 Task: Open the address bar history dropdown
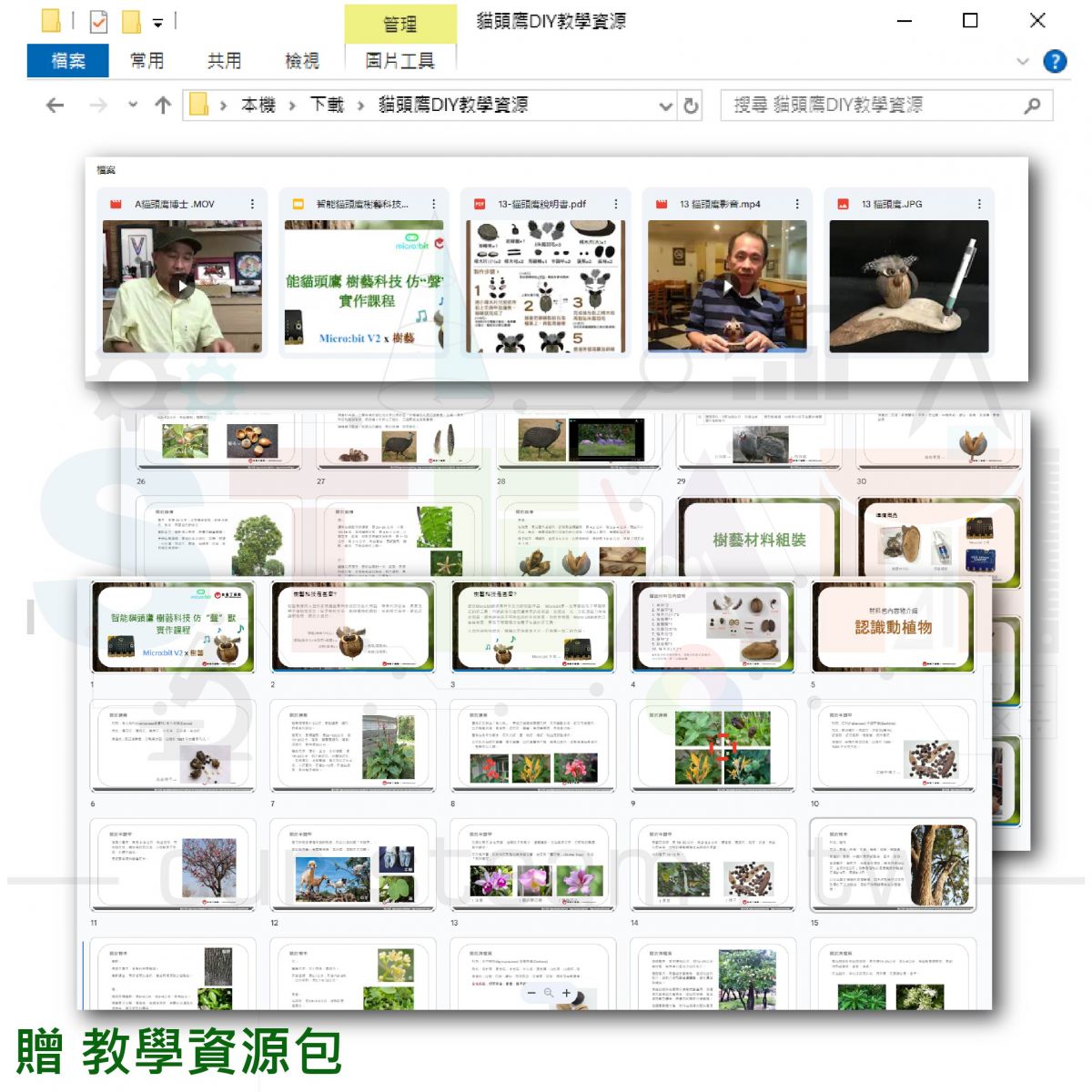point(665,106)
